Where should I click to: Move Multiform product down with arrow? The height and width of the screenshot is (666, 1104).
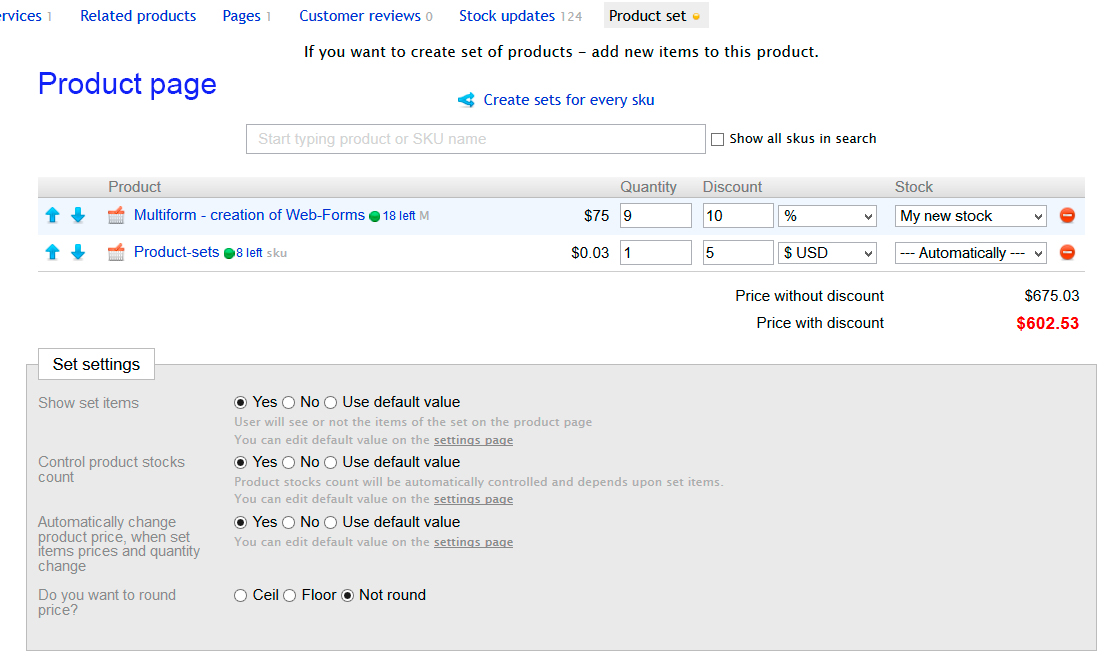(78, 216)
